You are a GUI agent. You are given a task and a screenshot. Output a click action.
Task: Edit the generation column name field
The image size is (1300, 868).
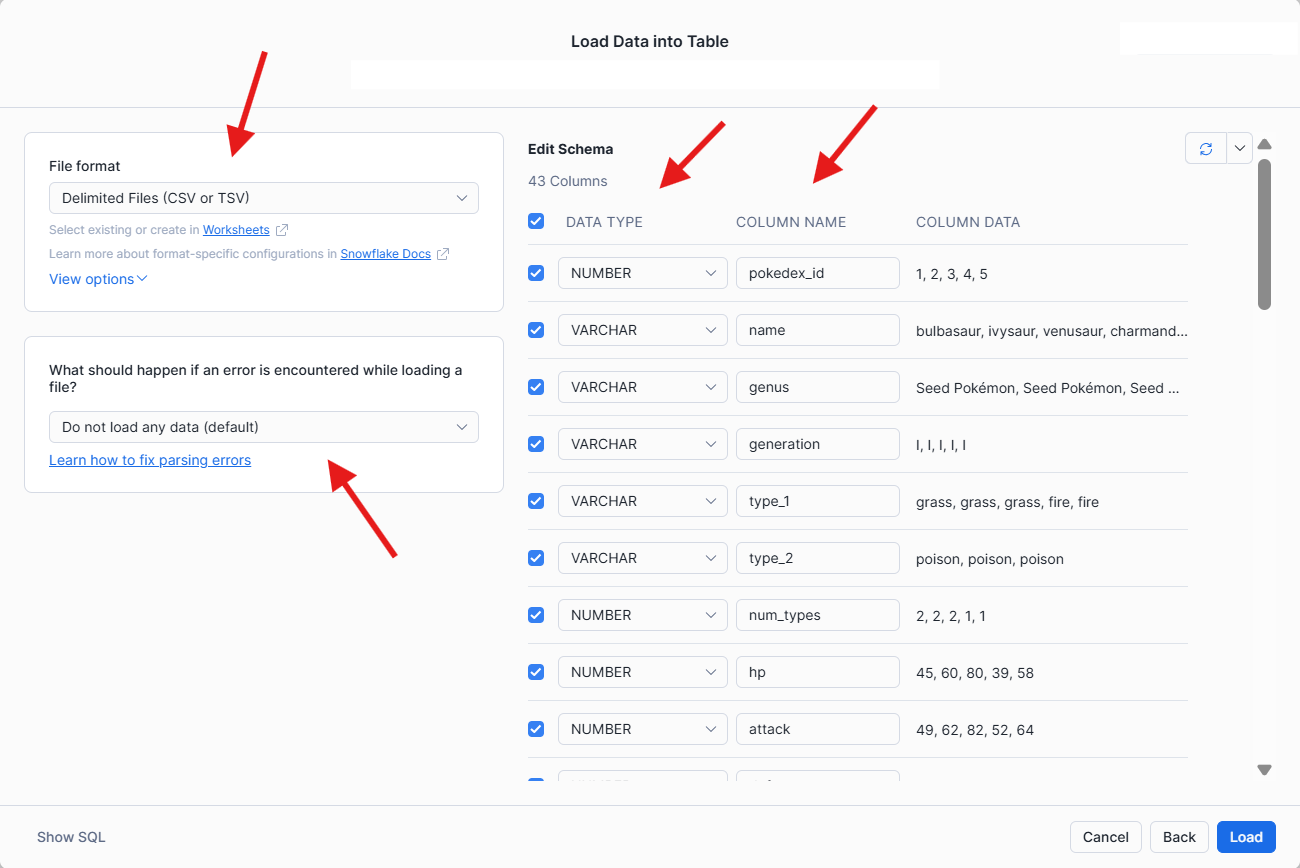[818, 444]
